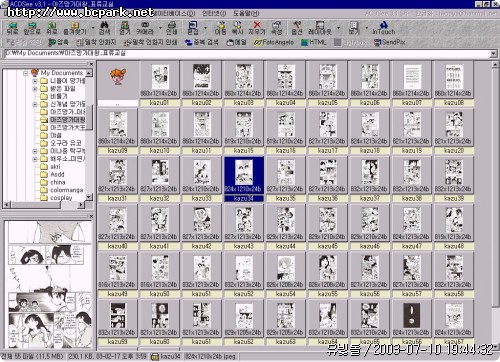This screenshot has width=500, height=362.
Task: Click the 인쇄 print icon
Action: pyautogui.click(x=172, y=28)
